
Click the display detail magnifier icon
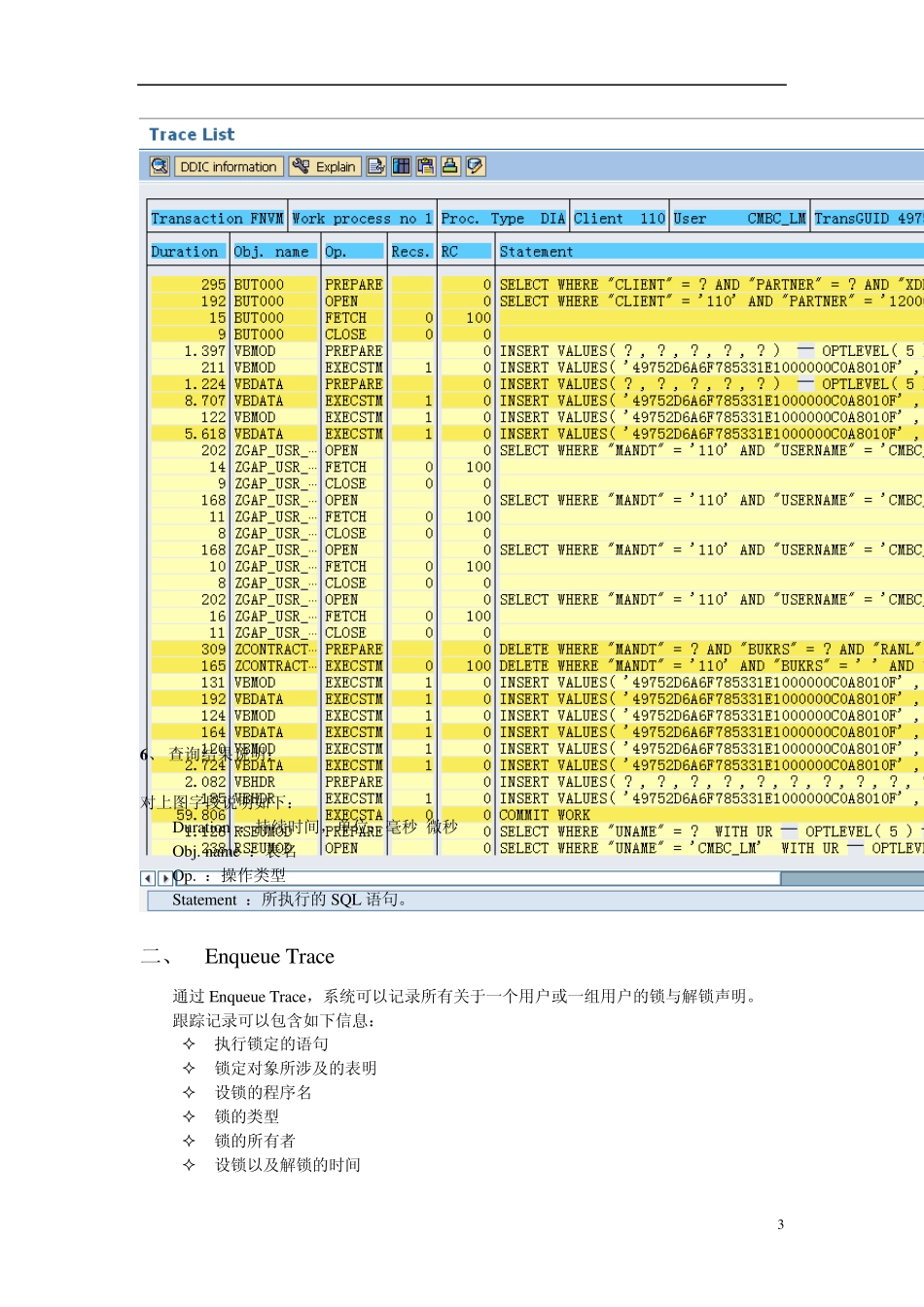160,166
